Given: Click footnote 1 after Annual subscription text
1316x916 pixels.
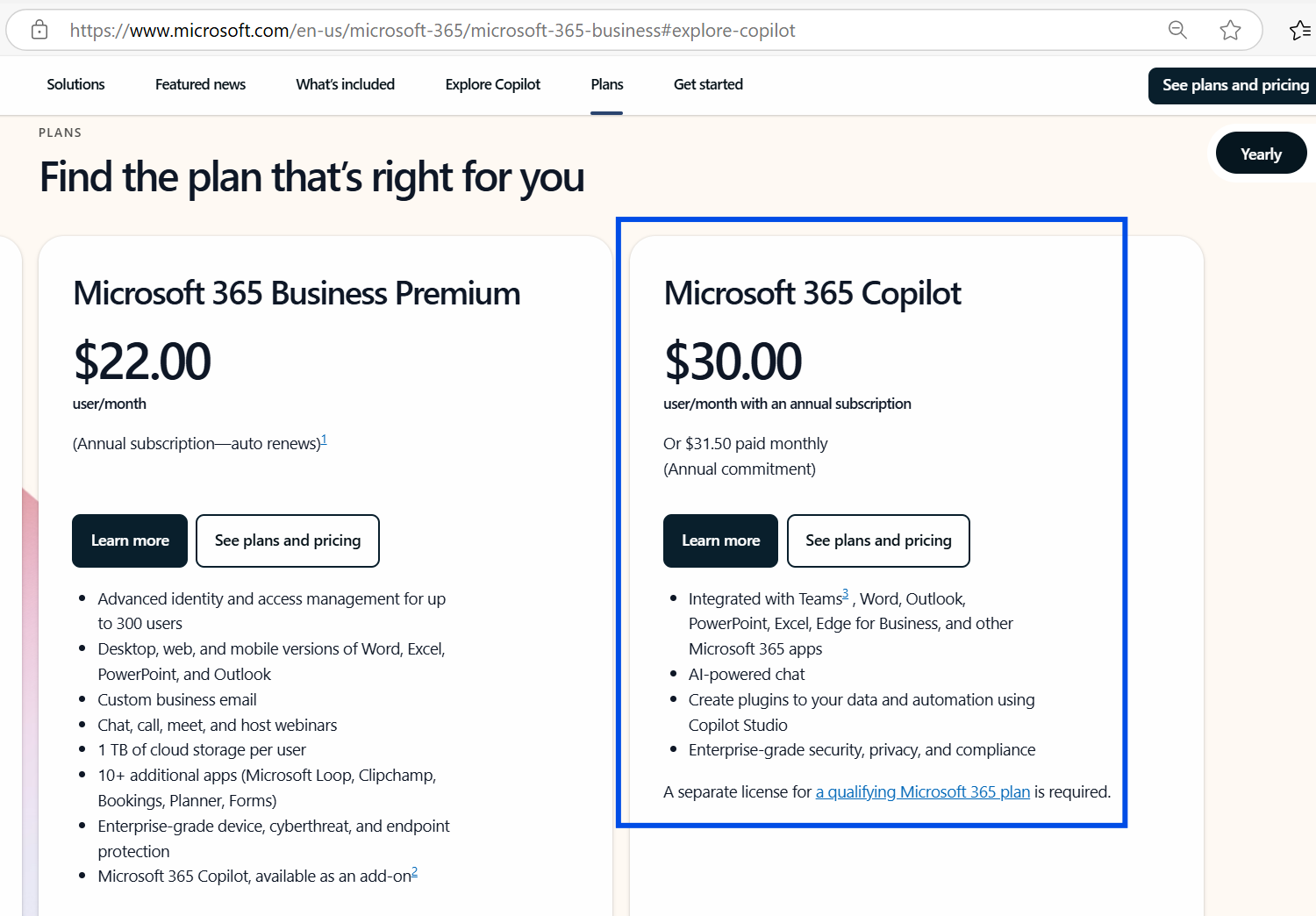Looking at the screenshot, I should tap(324, 440).
